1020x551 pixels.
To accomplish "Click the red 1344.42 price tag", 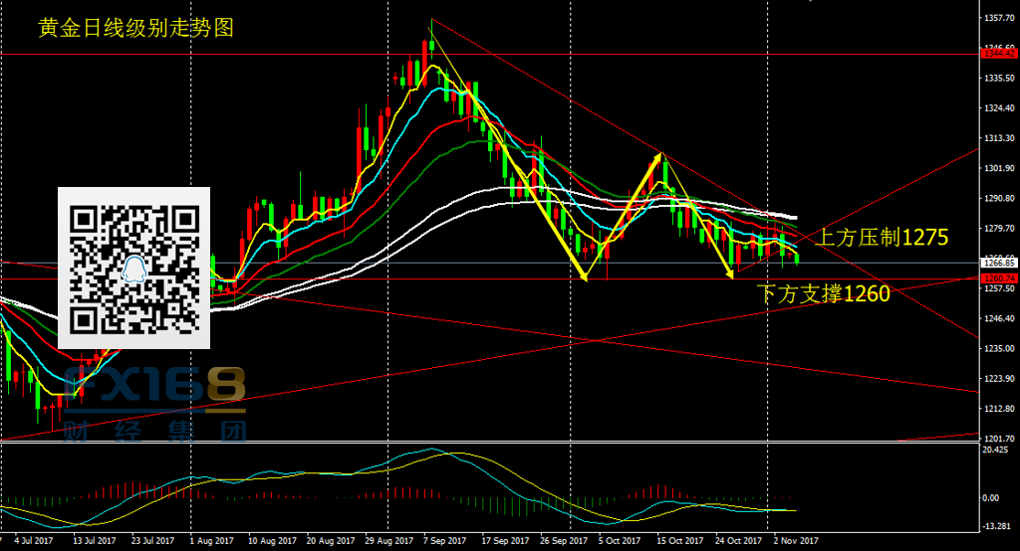I will click(x=998, y=54).
